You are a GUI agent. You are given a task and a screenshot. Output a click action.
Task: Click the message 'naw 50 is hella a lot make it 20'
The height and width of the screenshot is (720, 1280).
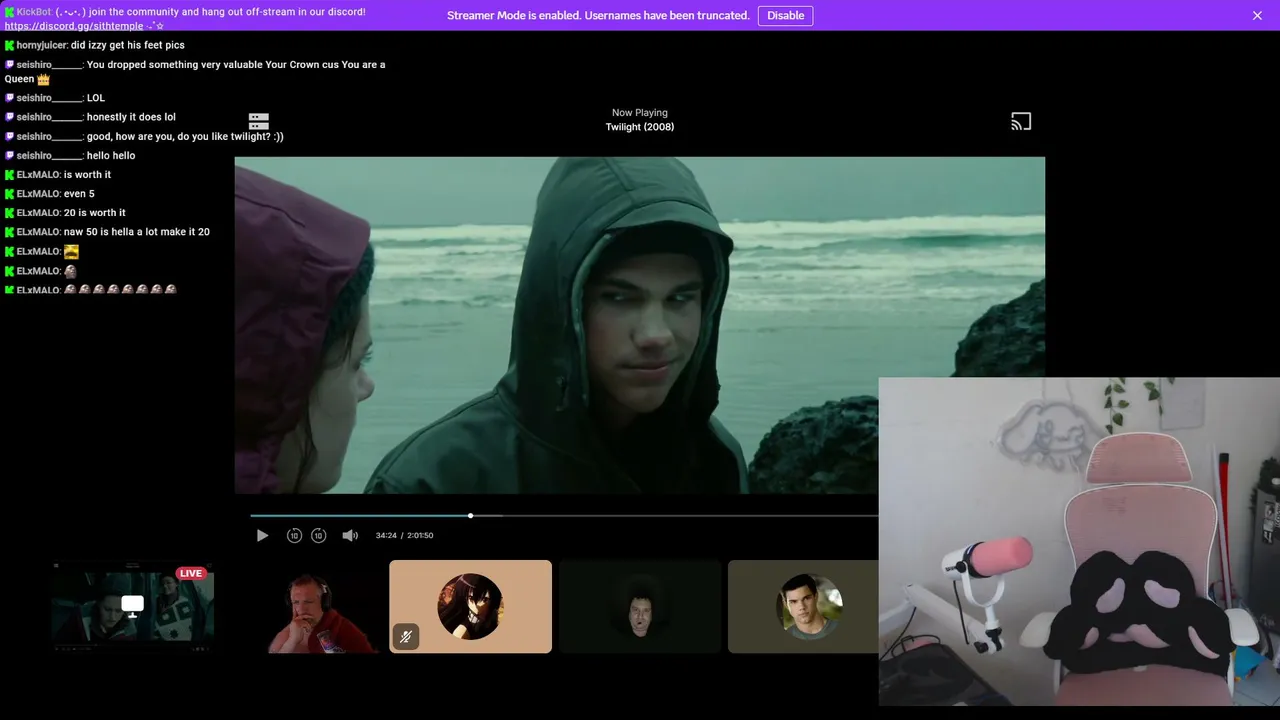(137, 232)
